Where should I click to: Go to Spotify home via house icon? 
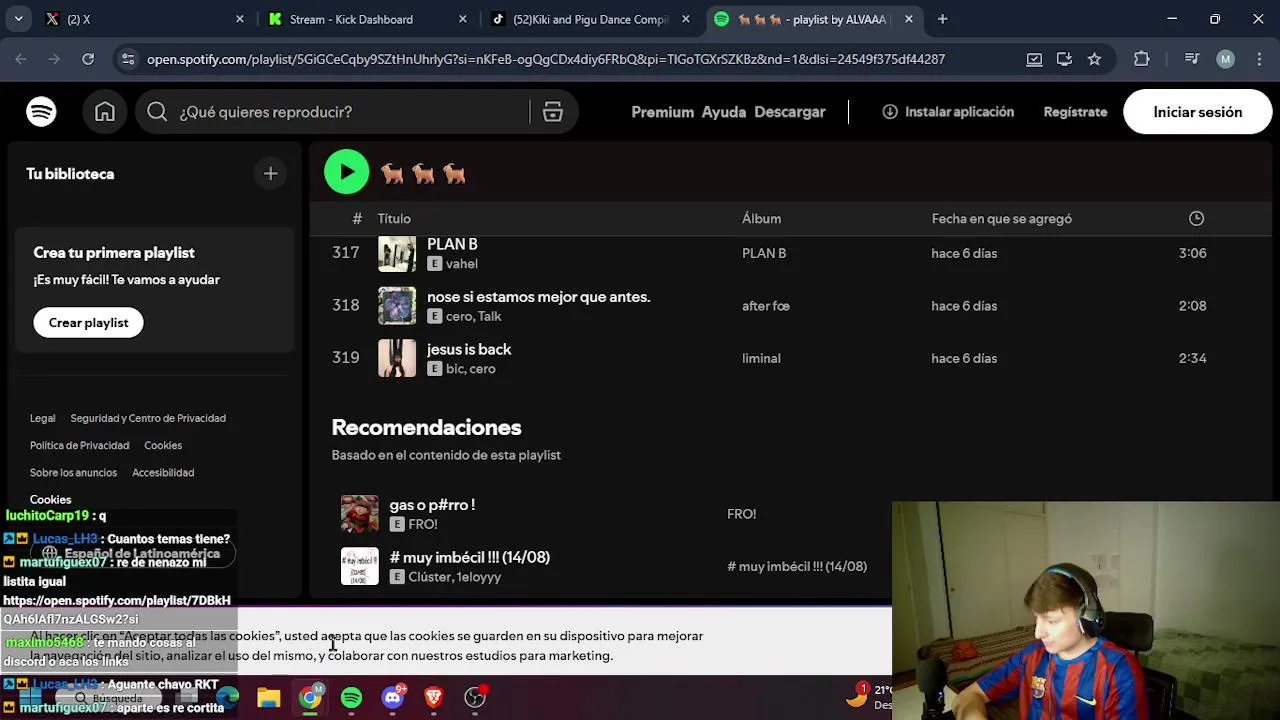(x=105, y=112)
